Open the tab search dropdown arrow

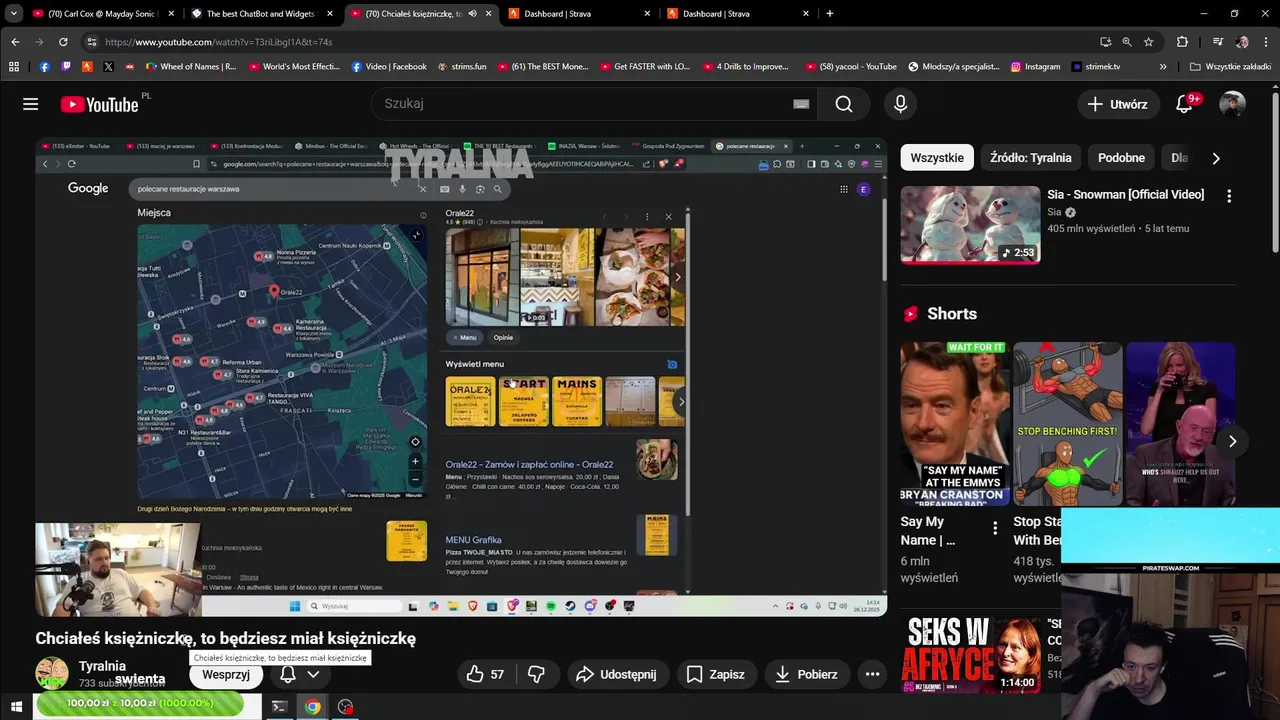13,14
